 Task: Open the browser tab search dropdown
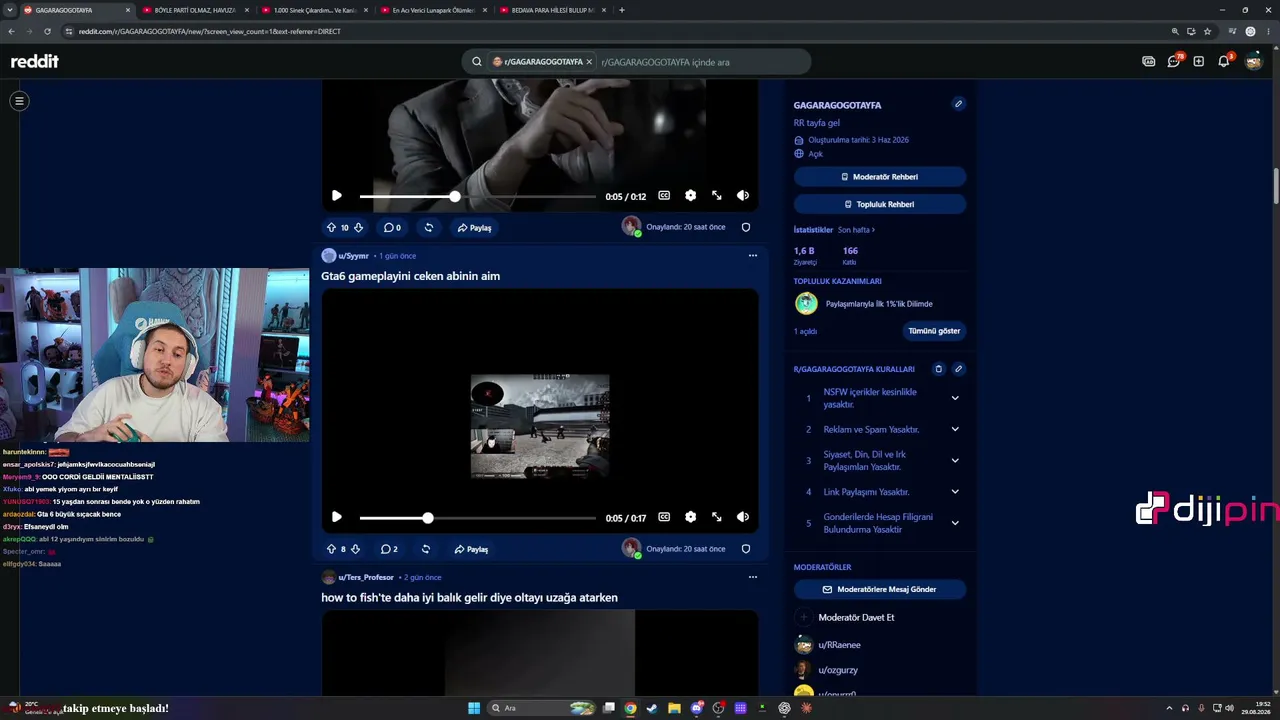(x=10, y=10)
